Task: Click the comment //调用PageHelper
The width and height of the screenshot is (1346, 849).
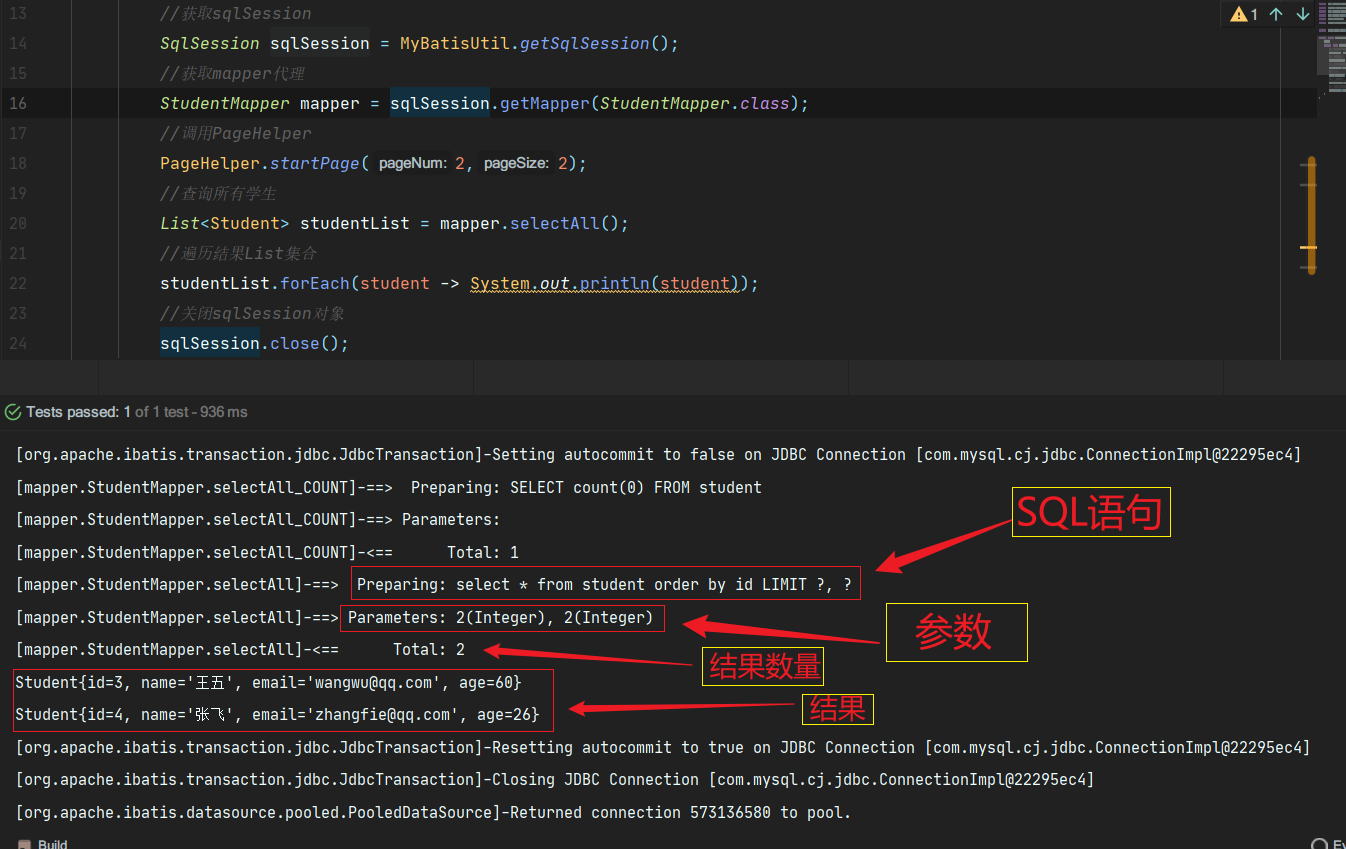Action: 236,134
